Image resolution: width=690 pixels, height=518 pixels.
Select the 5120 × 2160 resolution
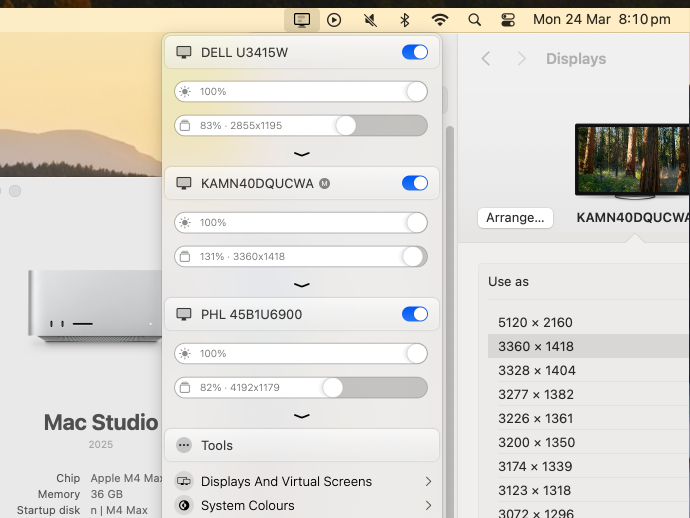click(x=589, y=322)
